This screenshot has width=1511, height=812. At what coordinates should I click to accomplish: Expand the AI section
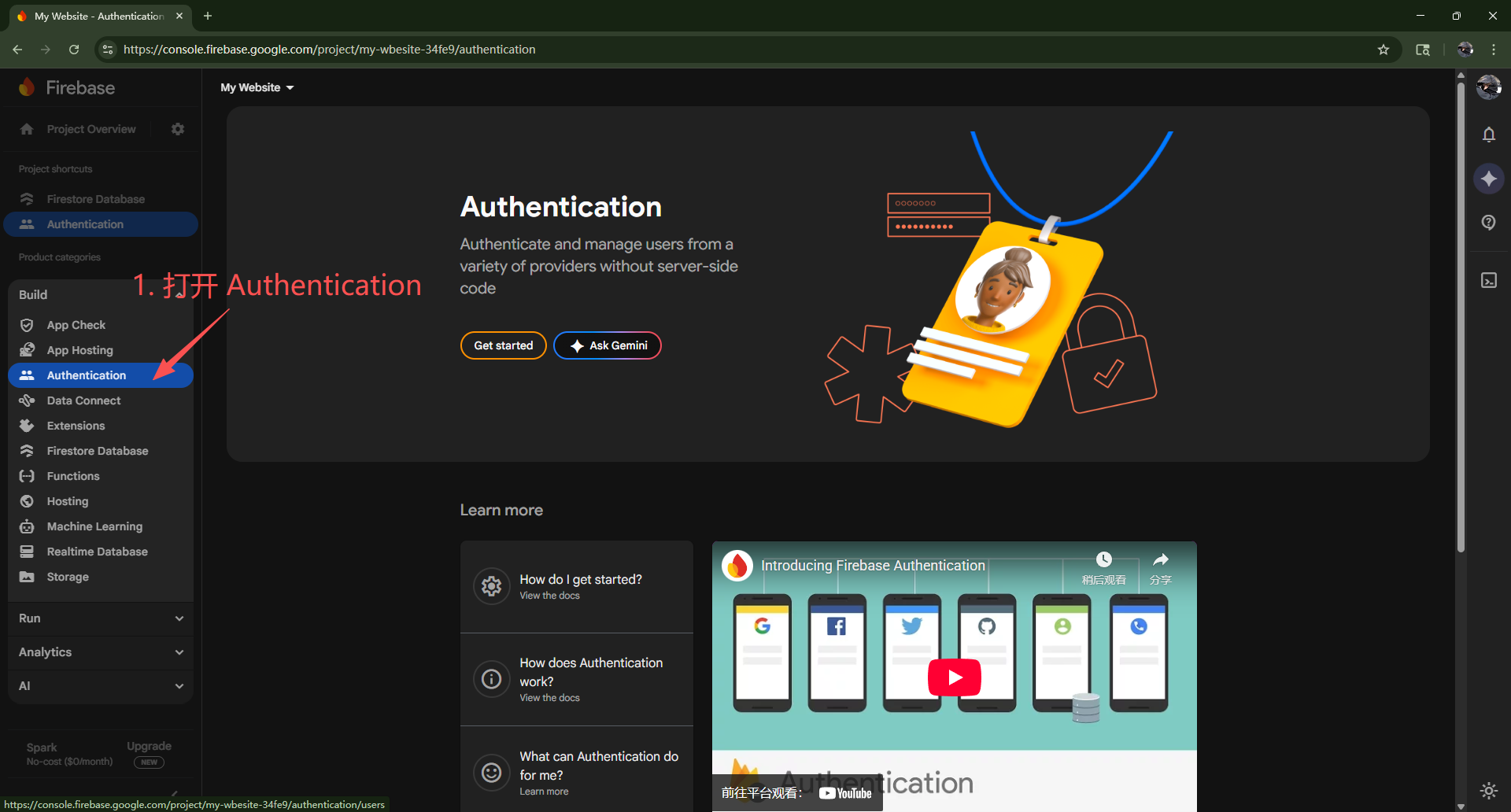coord(101,686)
